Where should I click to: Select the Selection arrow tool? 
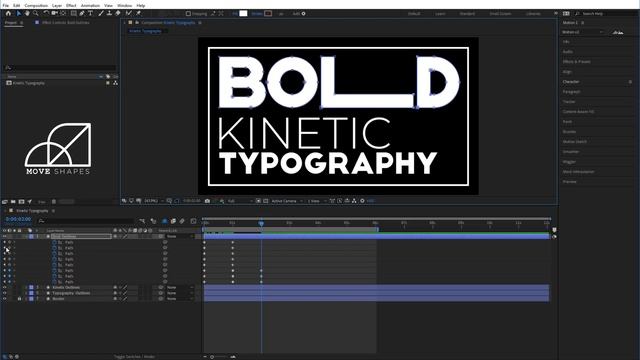[18, 13]
